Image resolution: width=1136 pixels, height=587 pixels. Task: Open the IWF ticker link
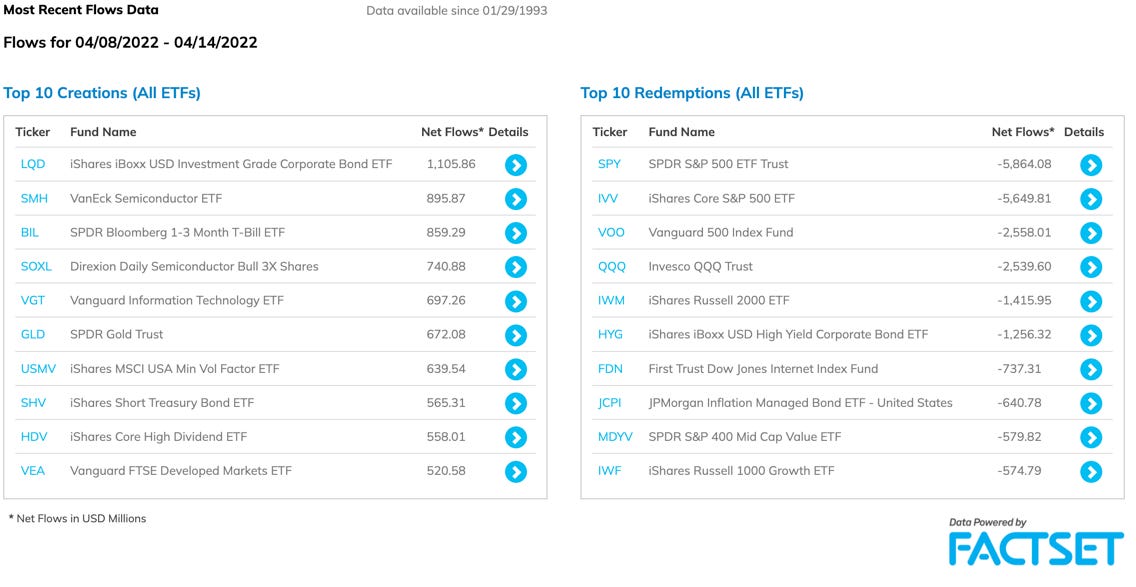tap(609, 470)
